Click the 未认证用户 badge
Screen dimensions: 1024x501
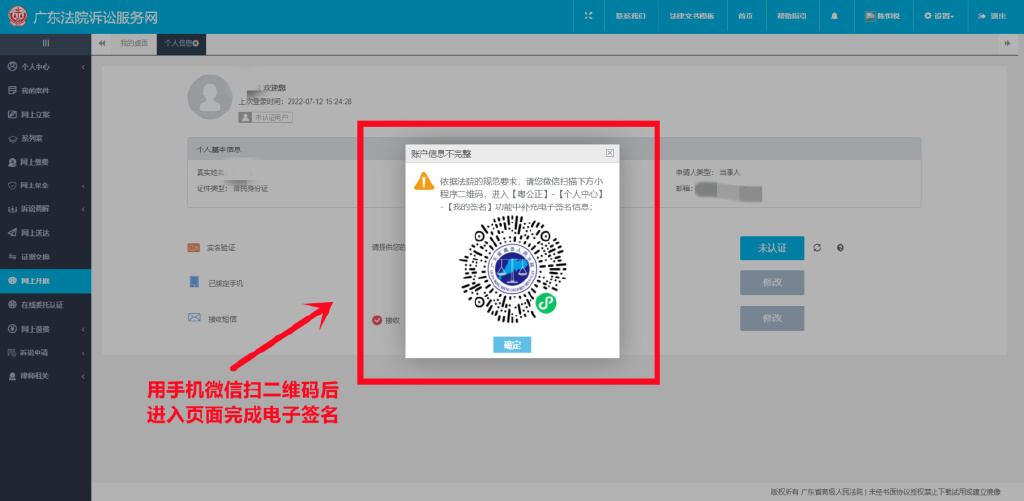coord(265,117)
